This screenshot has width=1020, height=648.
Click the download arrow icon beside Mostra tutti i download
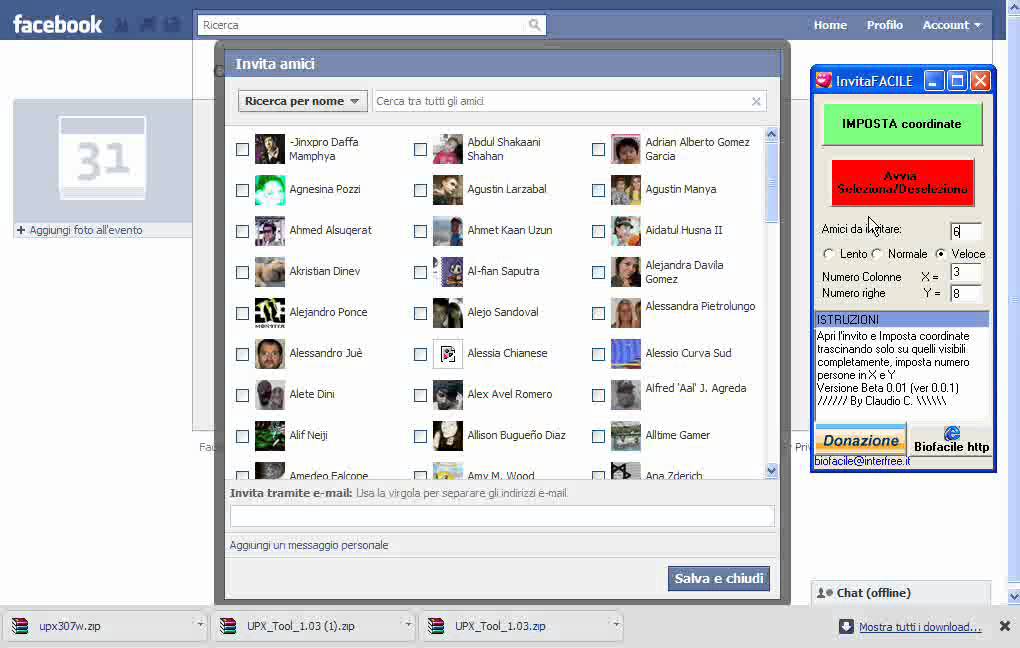click(x=846, y=626)
